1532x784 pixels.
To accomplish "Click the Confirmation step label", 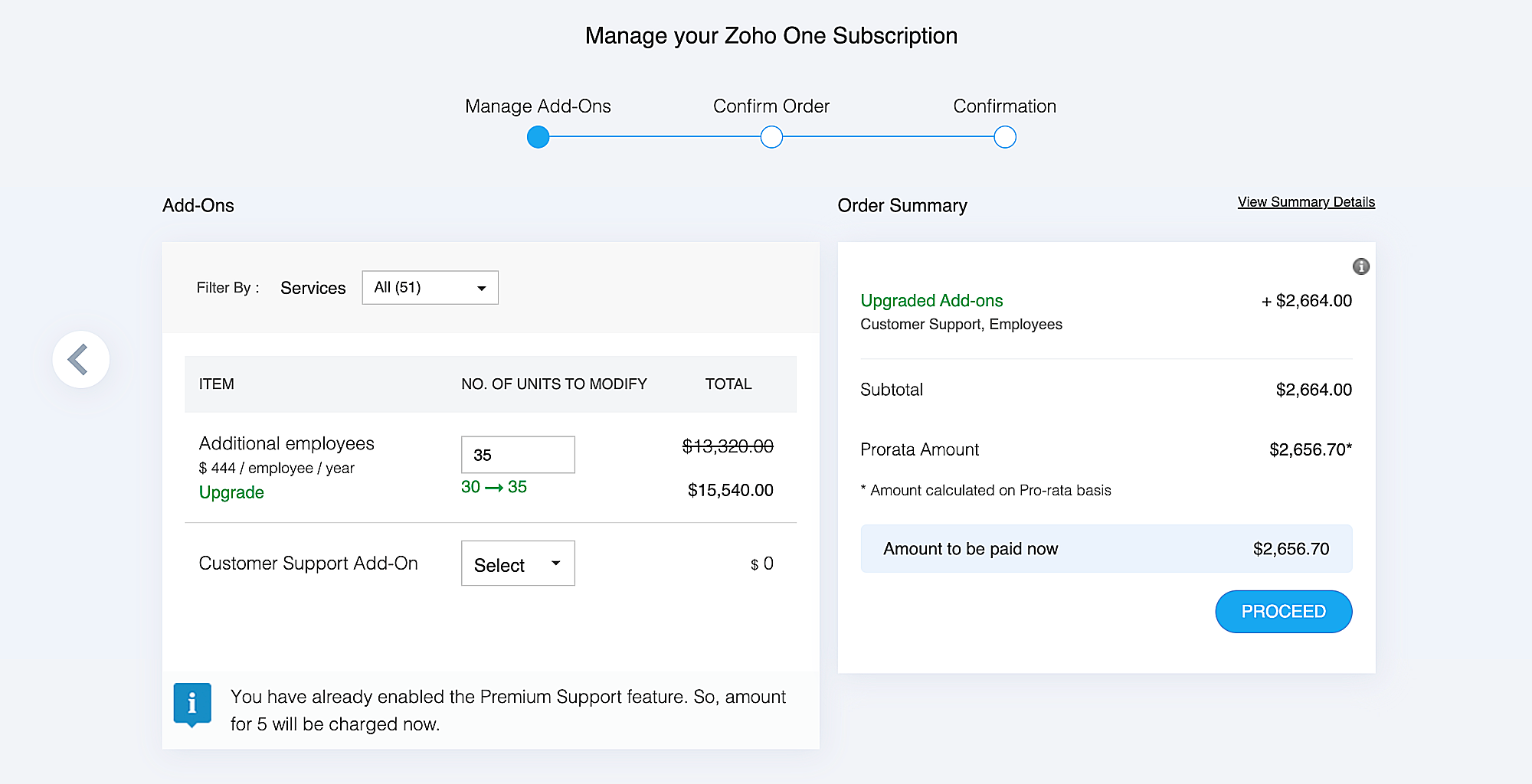I will pos(1004,106).
